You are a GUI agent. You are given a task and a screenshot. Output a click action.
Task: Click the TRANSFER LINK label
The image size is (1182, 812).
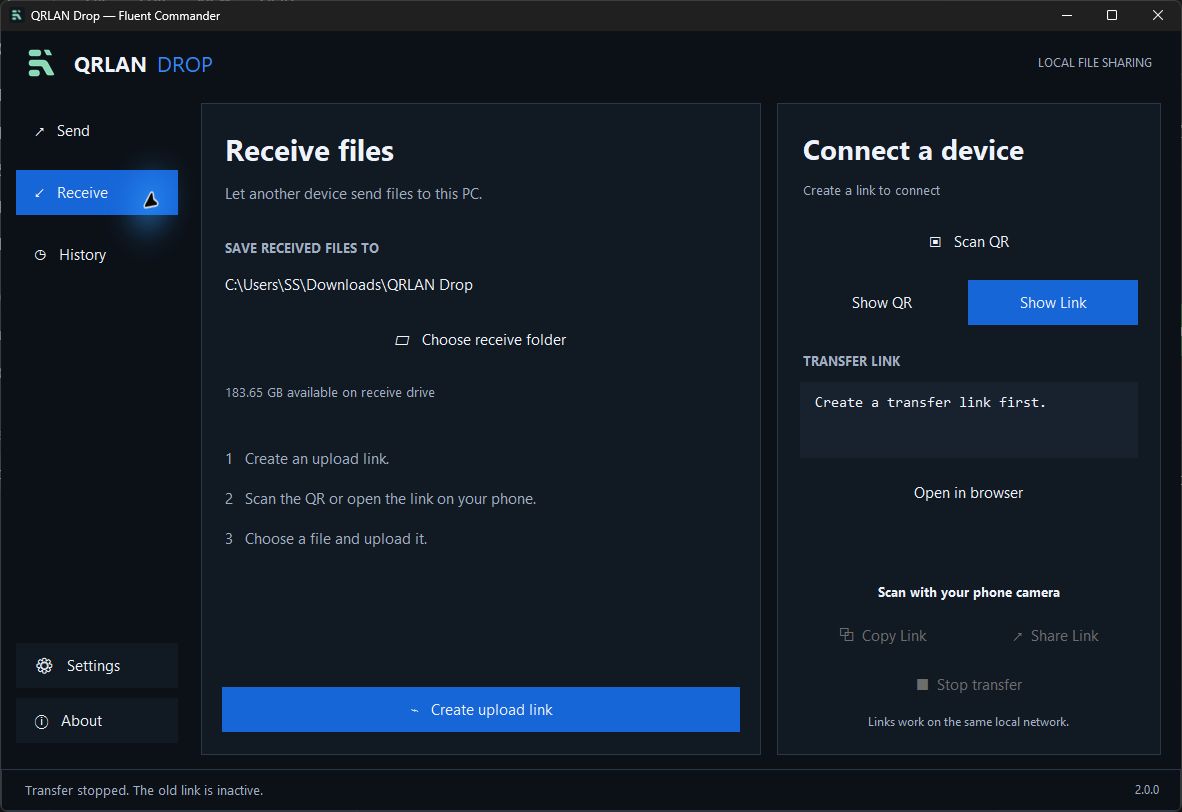[x=852, y=361]
